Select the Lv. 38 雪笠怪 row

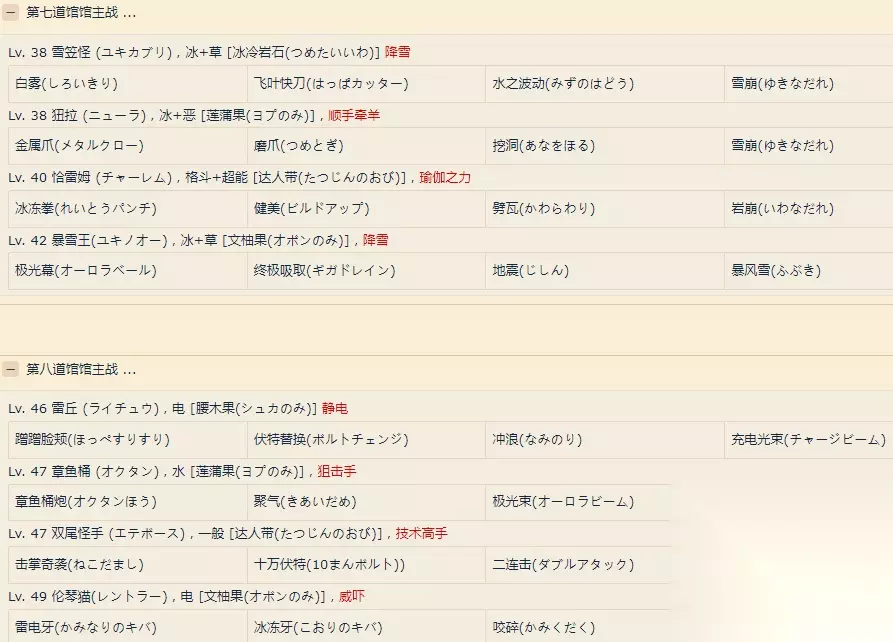tap(210, 52)
